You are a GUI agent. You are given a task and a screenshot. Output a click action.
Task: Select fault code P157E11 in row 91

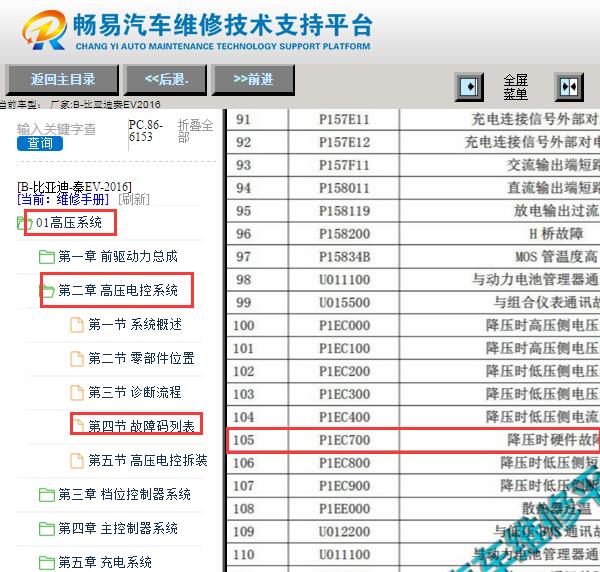(x=344, y=120)
